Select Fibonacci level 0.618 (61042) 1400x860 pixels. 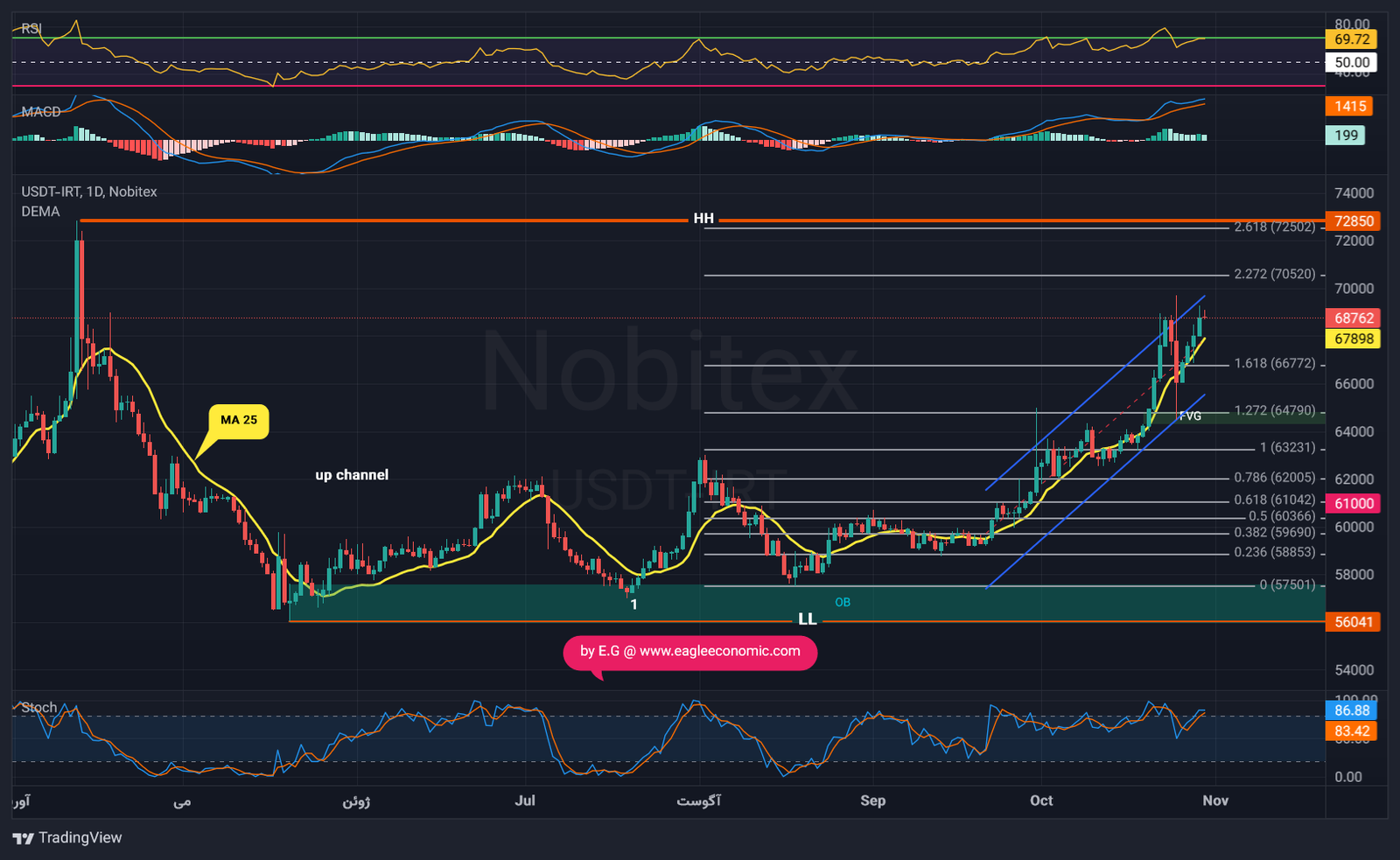click(x=1275, y=500)
